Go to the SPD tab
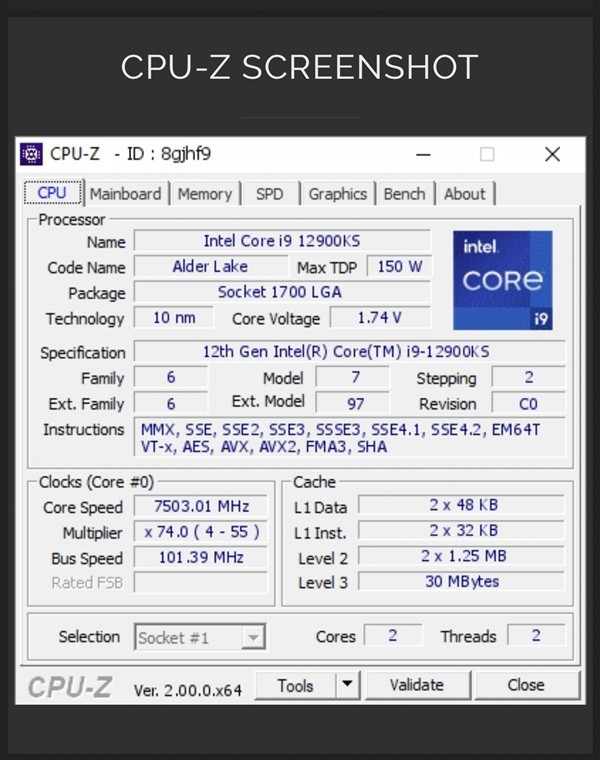 269,194
